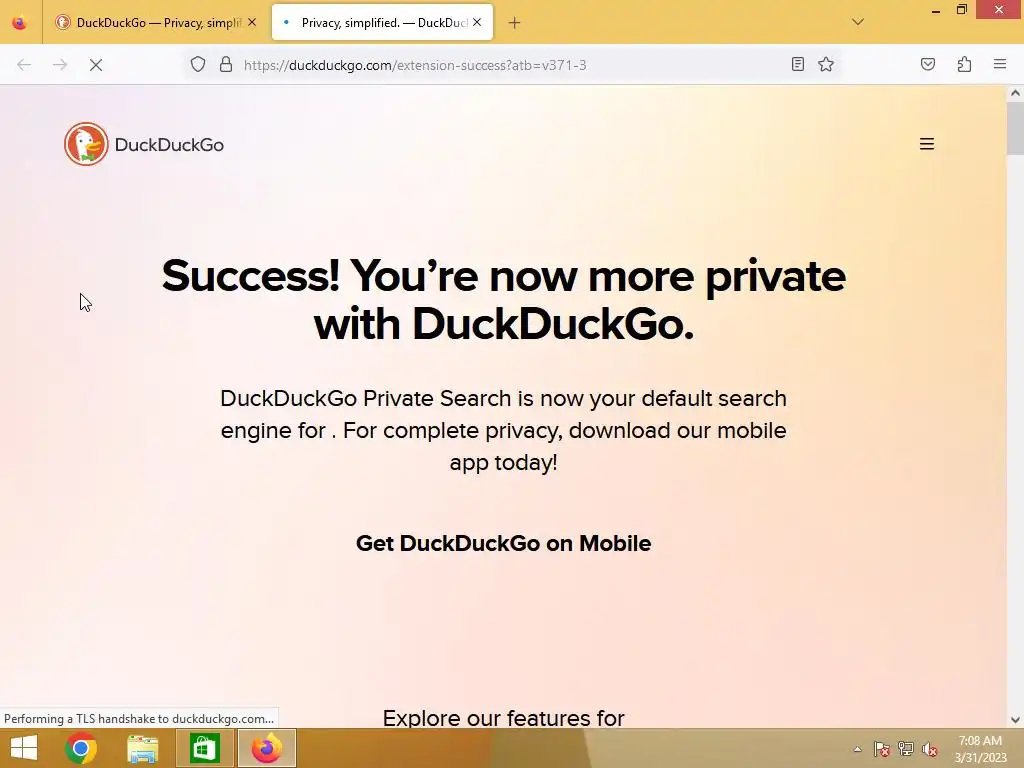Expand the list all tabs chevron
1024x768 pixels.
[858, 22]
